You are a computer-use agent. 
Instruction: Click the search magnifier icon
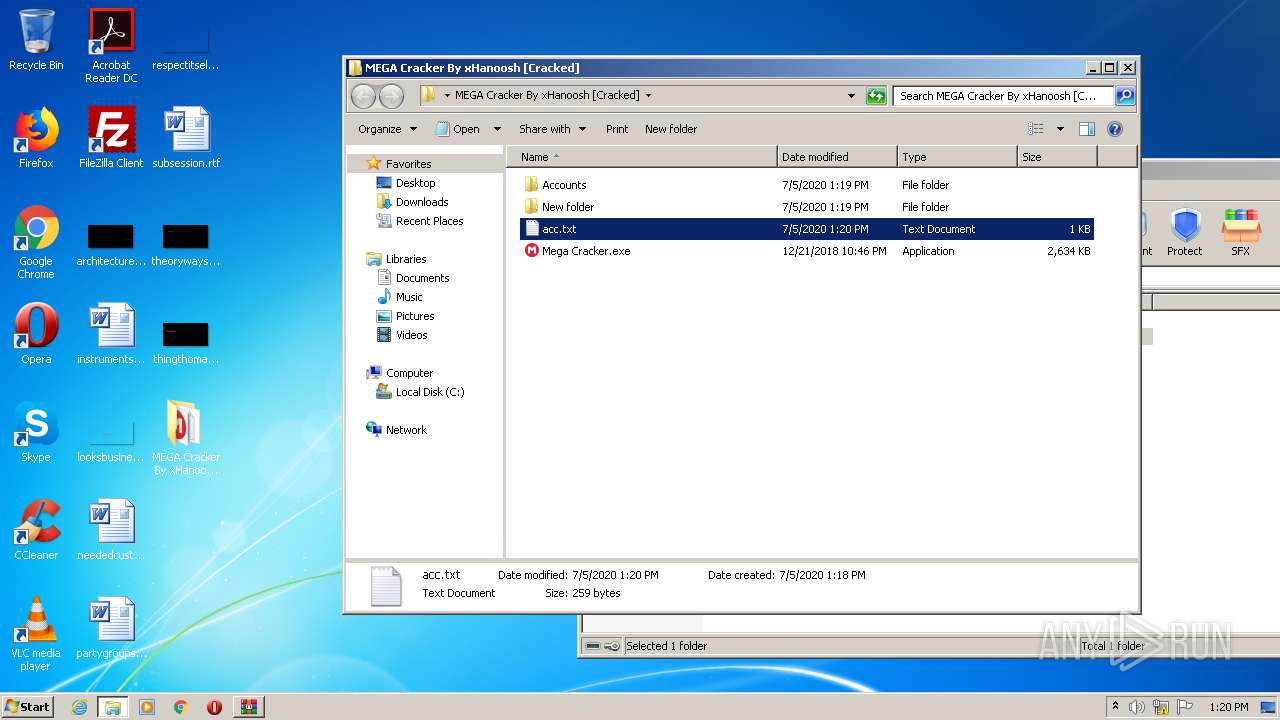tap(1125, 96)
